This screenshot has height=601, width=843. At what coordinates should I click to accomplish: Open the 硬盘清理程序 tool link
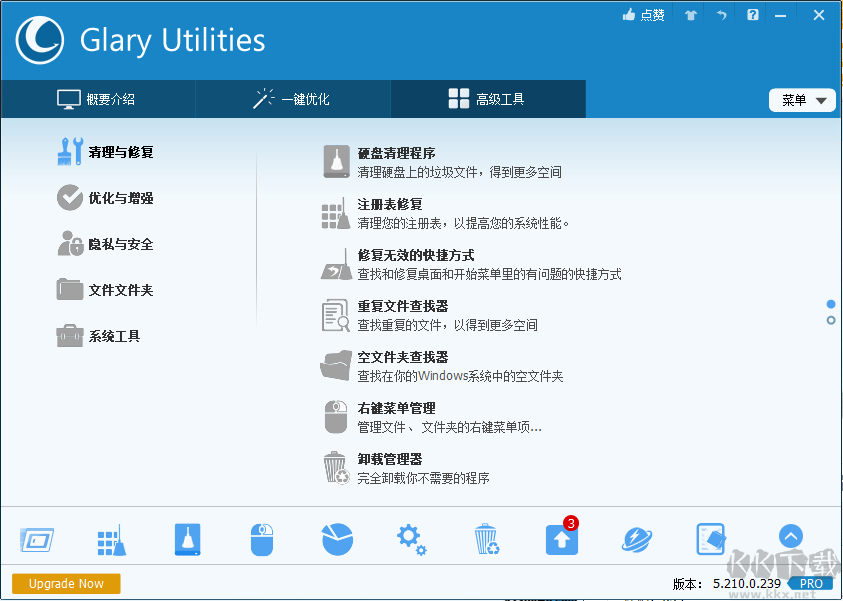pos(396,153)
